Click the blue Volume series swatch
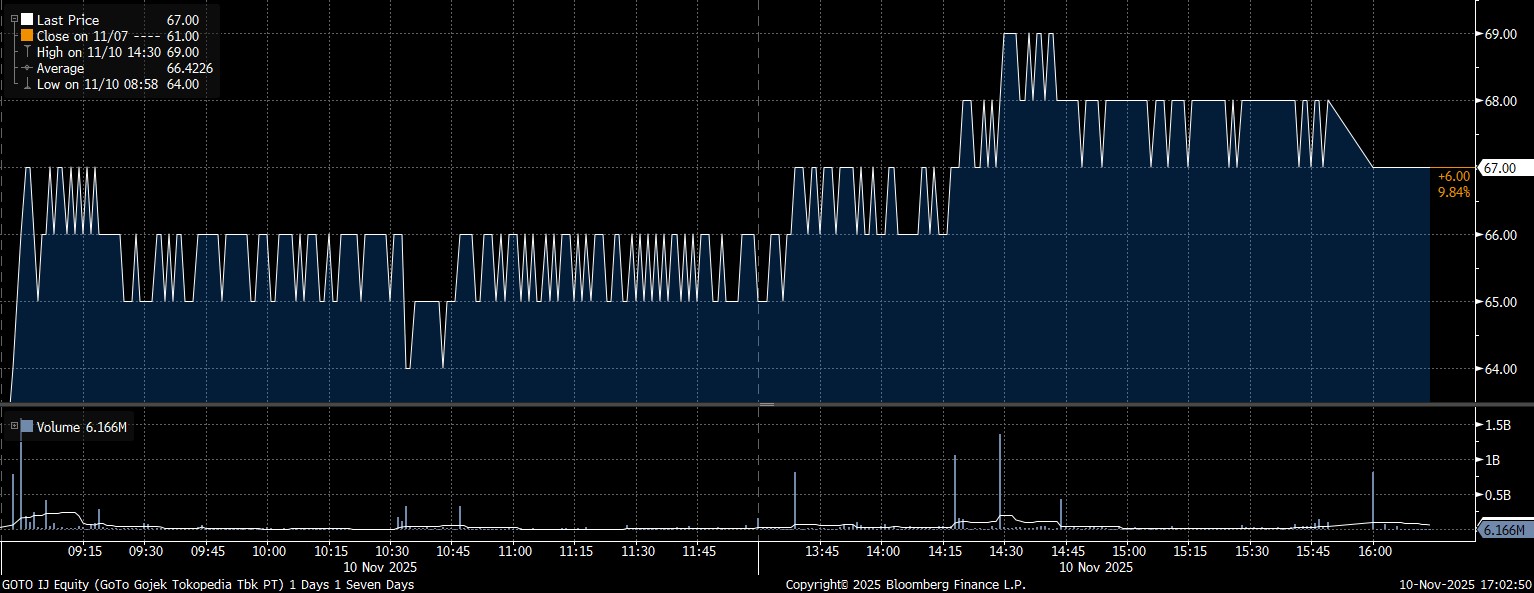The image size is (1534, 593). pyautogui.click(x=27, y=427)
